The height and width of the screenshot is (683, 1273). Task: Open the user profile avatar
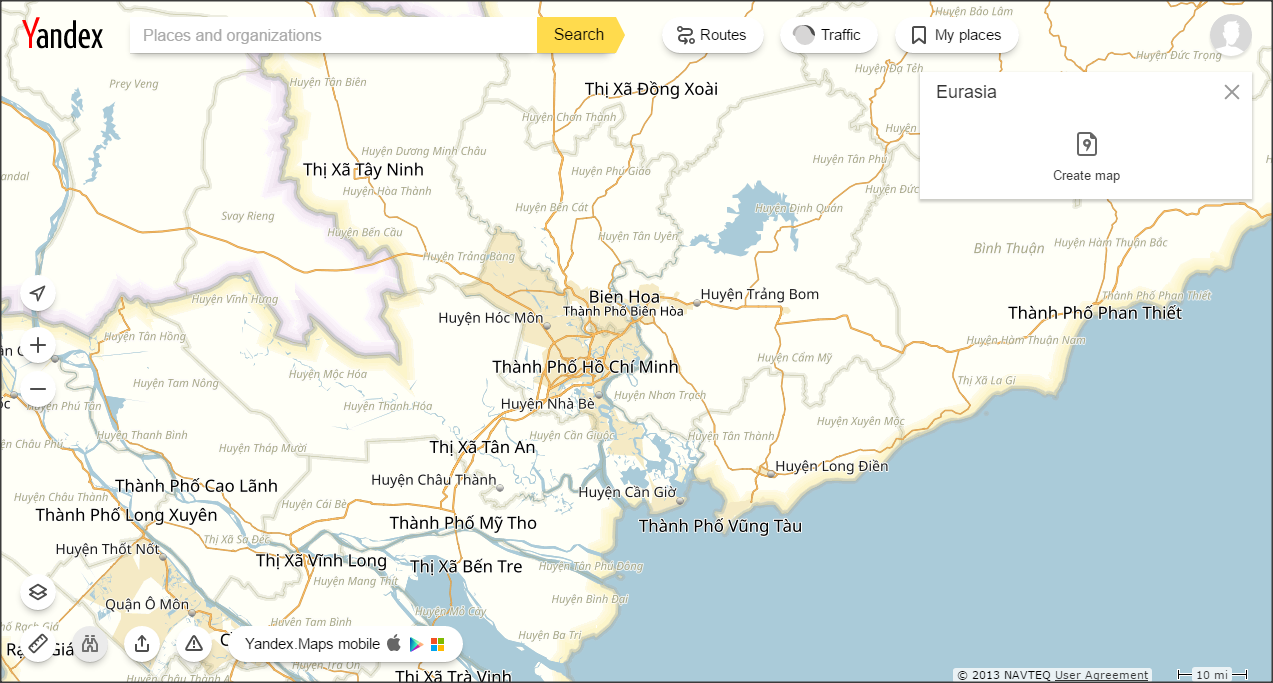tap(1230, 35)
